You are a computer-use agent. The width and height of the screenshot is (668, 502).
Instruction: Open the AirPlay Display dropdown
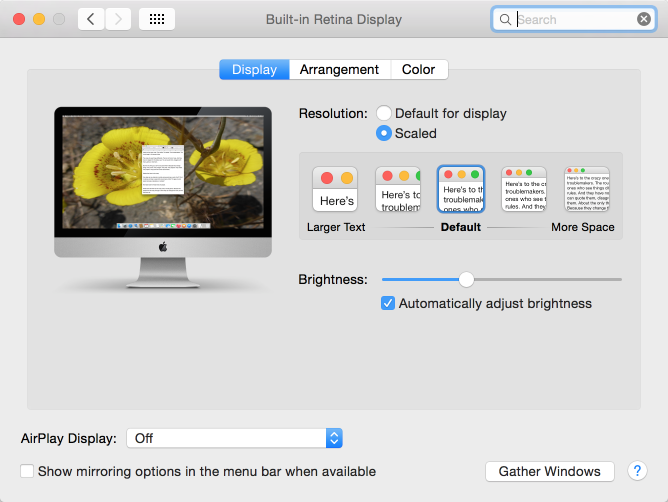click(x=234, y=438)
